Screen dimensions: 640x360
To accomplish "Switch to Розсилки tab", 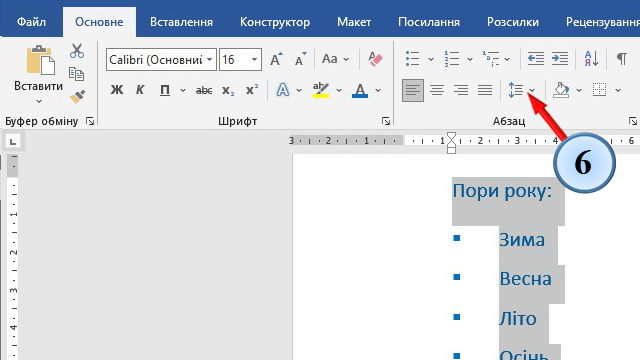I will tap(513, 22).
